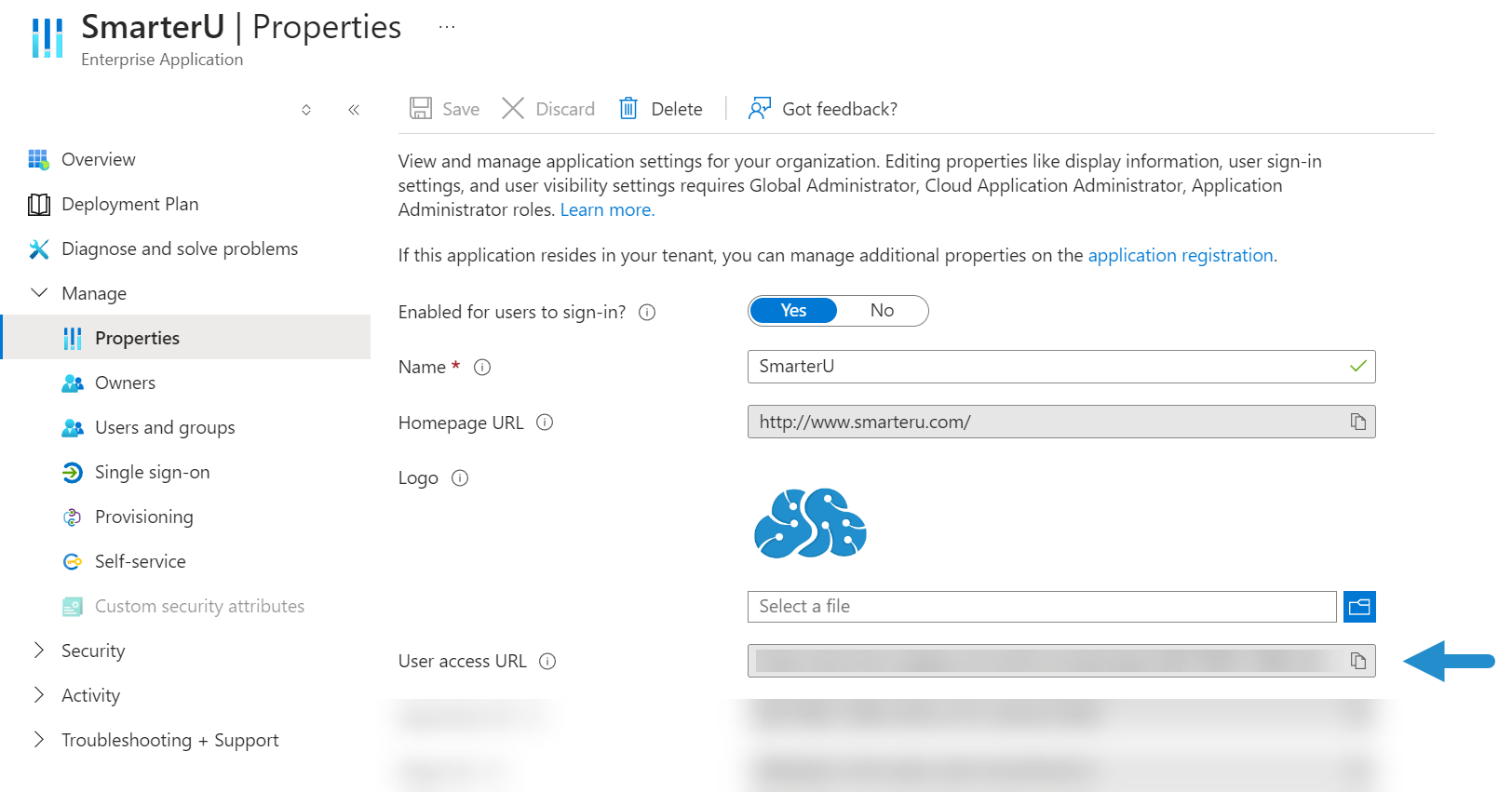Screen dimensions: 1512x792
Task: Click the Users and groups icon
Action: click(x=73, y=427)
